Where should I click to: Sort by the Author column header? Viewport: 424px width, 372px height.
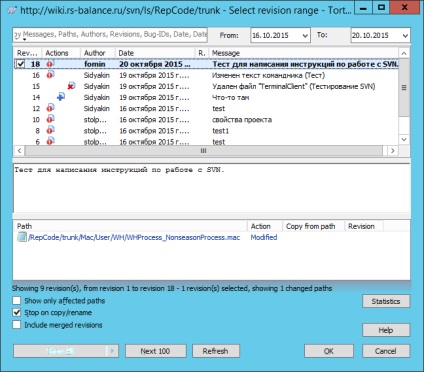pos(98,53)
